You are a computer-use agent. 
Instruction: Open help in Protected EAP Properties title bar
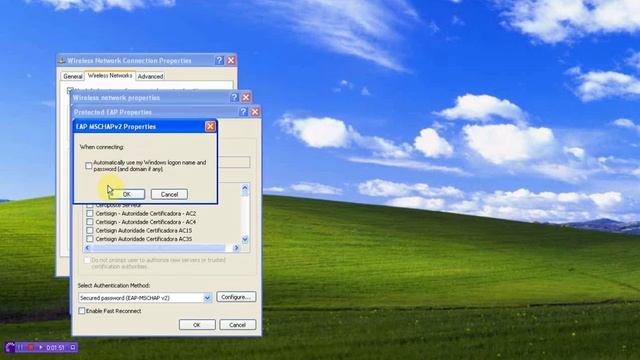click(243, 112)
